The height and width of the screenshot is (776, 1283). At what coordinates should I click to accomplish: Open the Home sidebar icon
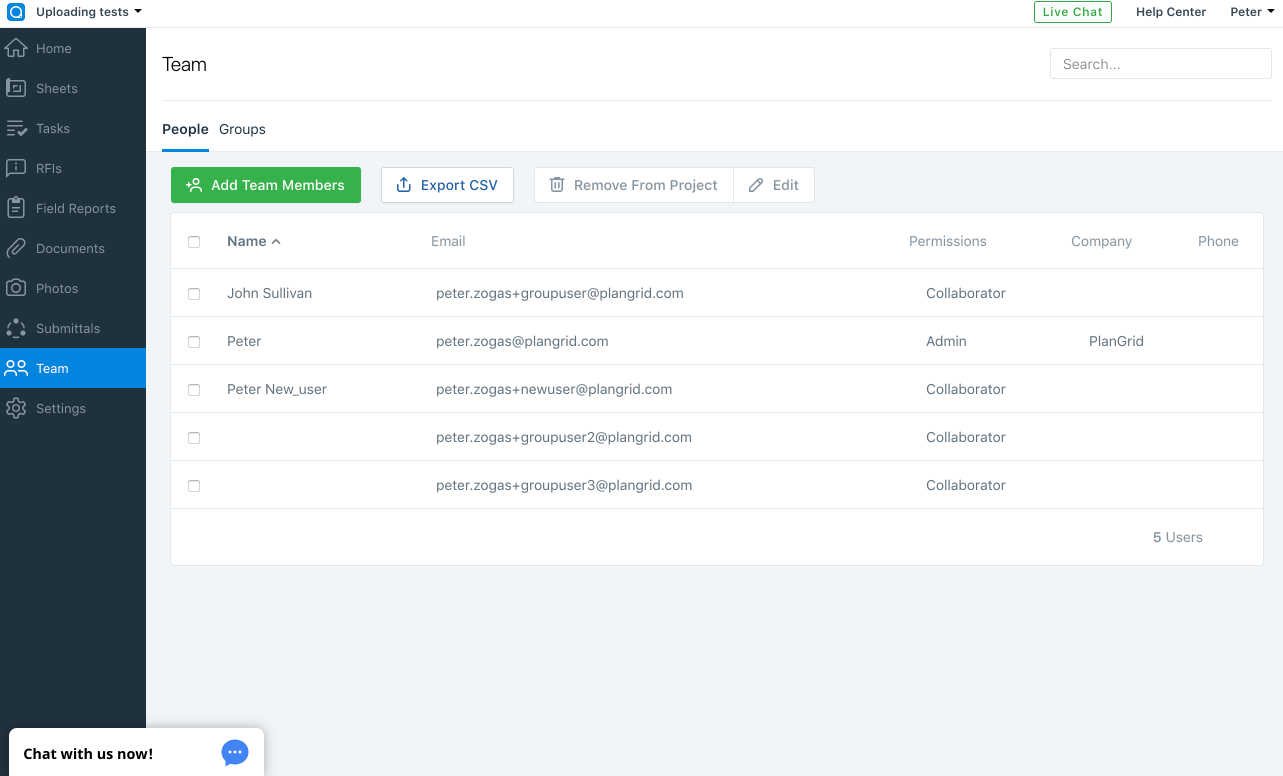point(16,48)
